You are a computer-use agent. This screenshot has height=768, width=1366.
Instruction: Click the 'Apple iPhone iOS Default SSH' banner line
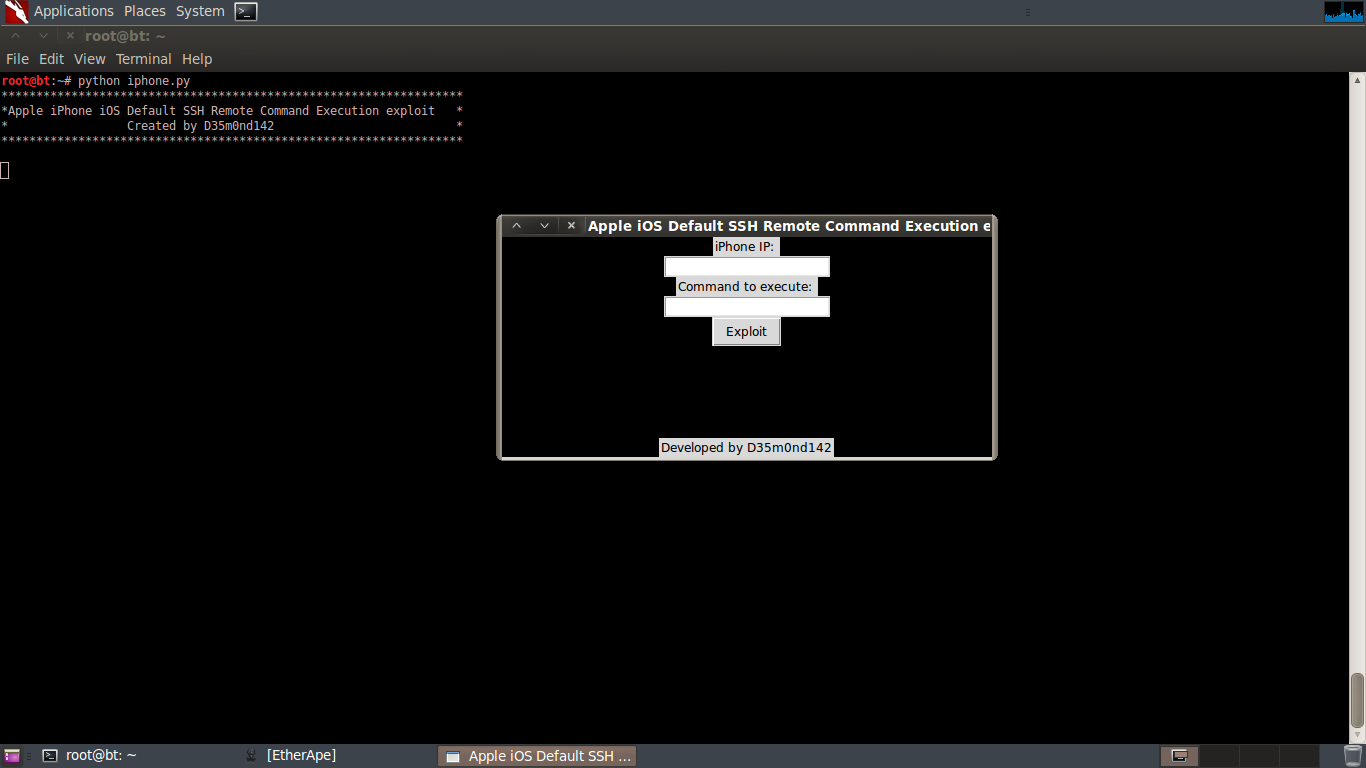click(222, 111)
